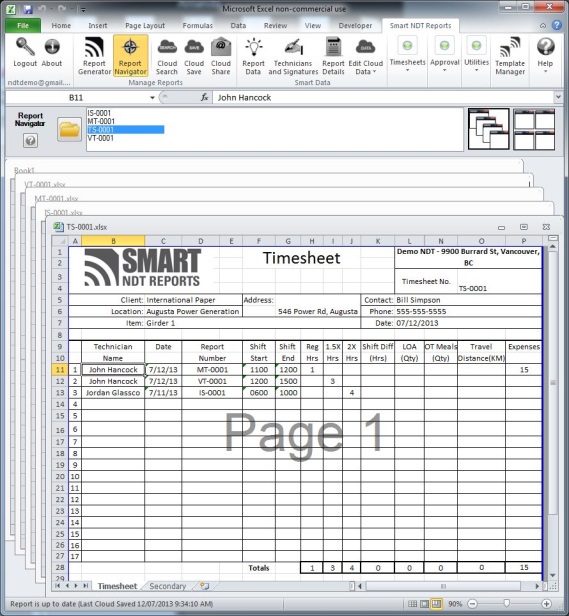Open Cloud Share
This screenshot has width=569, height=616.
(221, 55)
